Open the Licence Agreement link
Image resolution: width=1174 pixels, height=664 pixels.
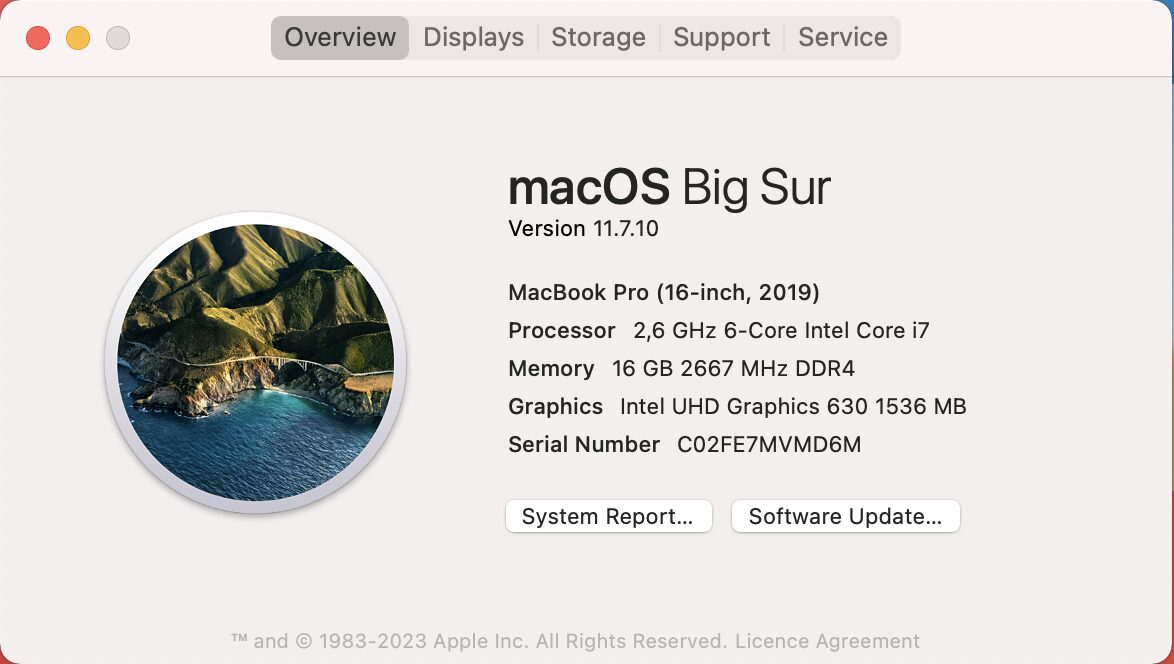pos(827,641)
